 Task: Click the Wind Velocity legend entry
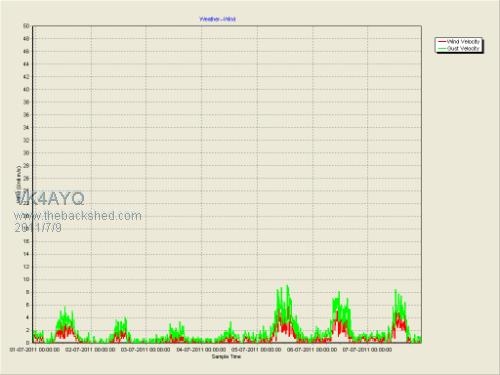pos(459,42)
